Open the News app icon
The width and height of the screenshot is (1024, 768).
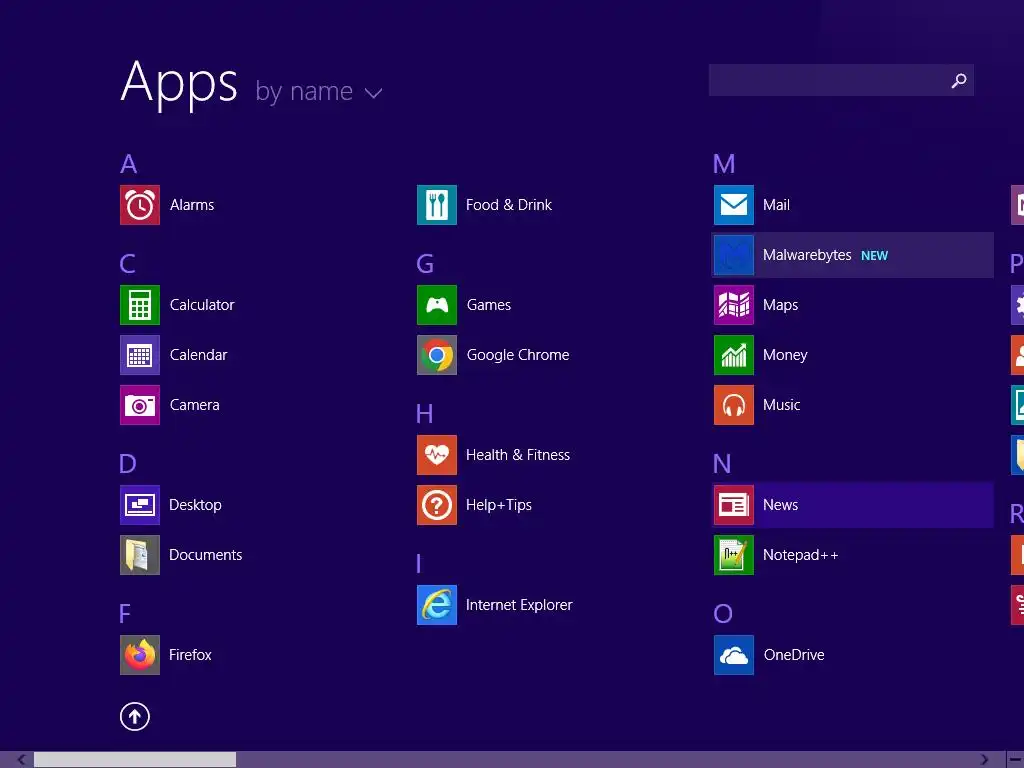[734, 505]
